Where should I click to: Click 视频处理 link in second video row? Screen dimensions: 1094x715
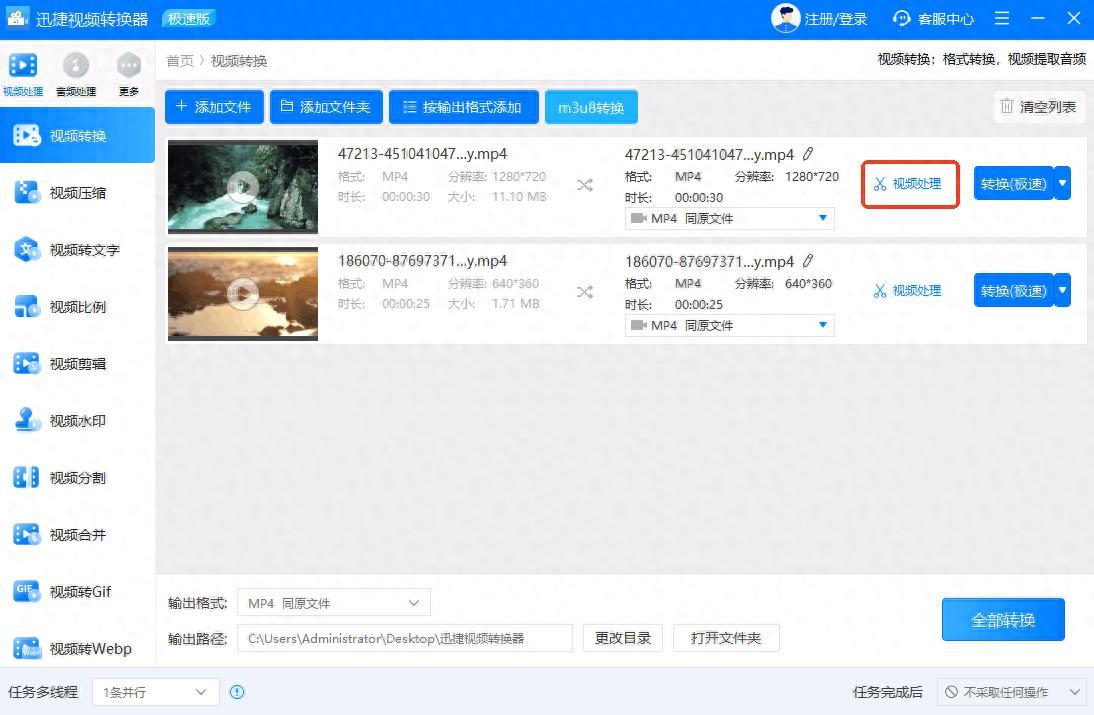click(908, 290)
